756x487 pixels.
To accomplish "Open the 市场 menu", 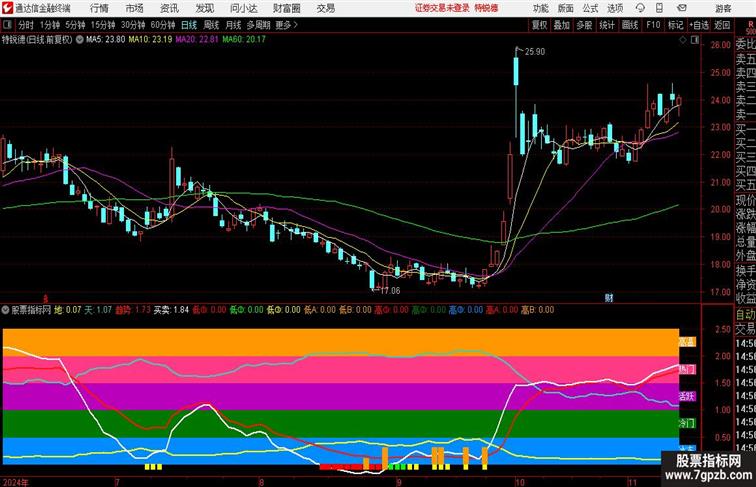I will (134, 8).
